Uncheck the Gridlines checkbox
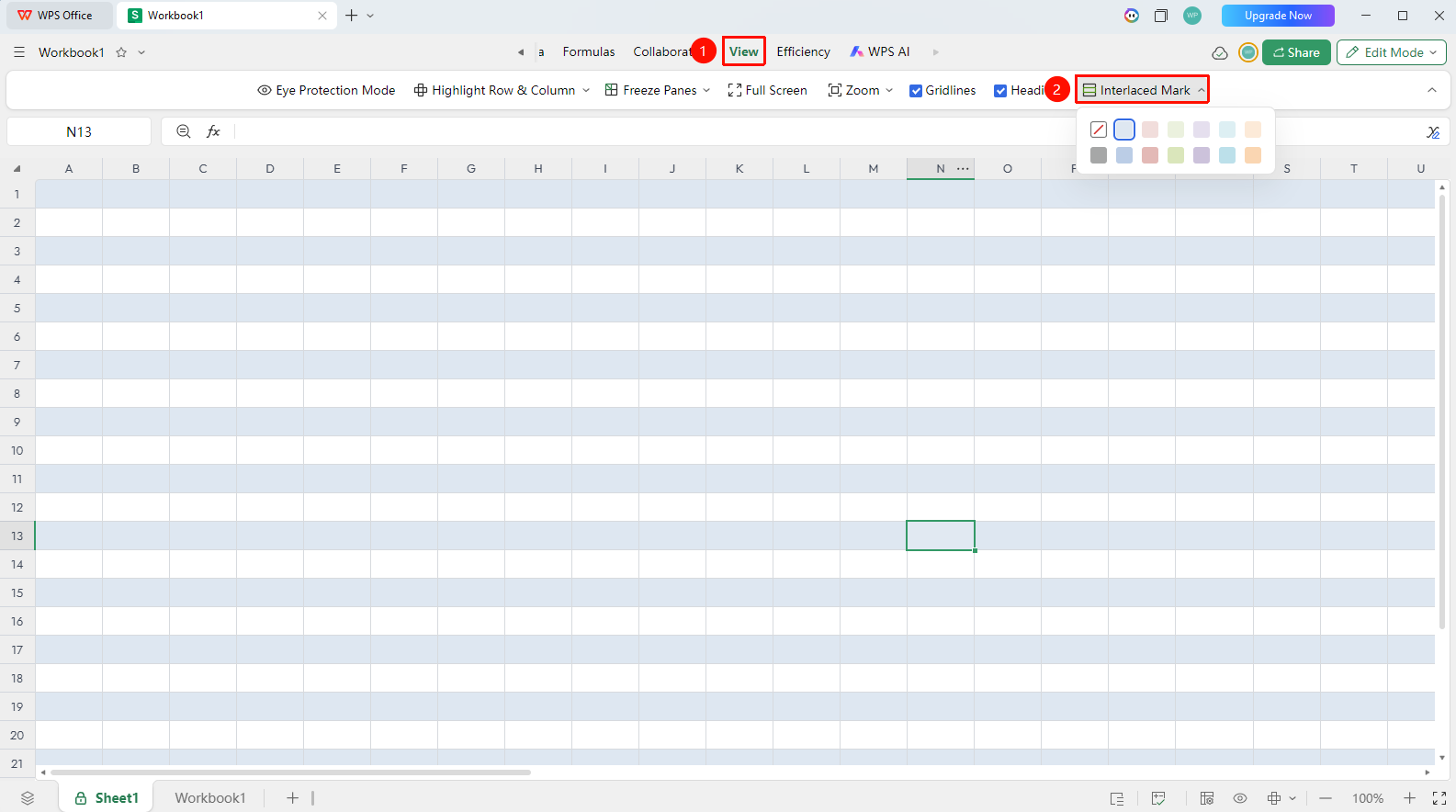This screenshot has height=812, width=1456. coord(916,91)
